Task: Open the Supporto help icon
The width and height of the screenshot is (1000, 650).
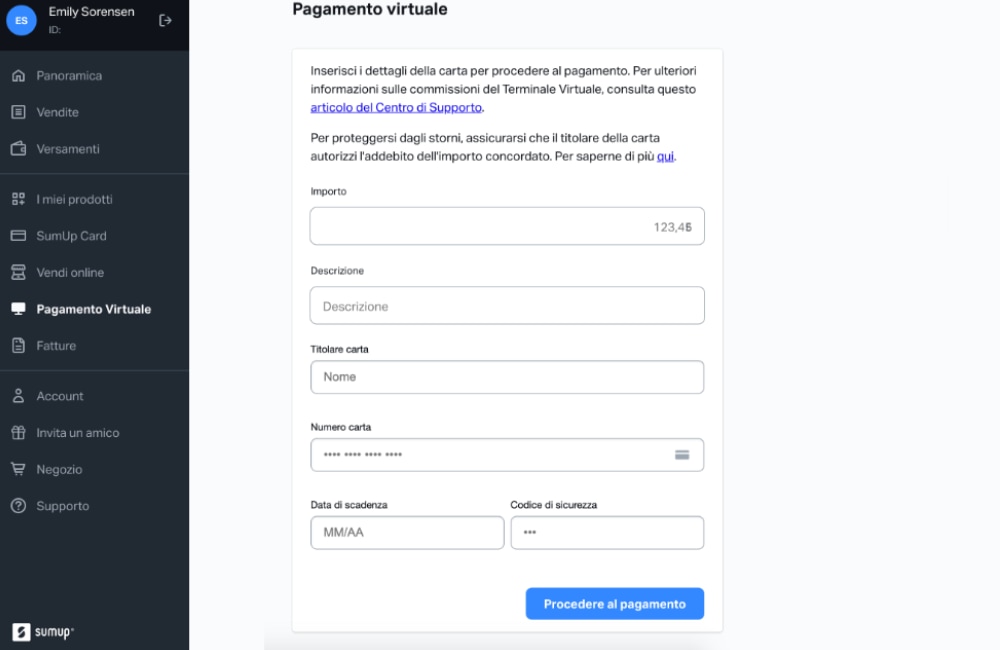Action: (18, 506)
